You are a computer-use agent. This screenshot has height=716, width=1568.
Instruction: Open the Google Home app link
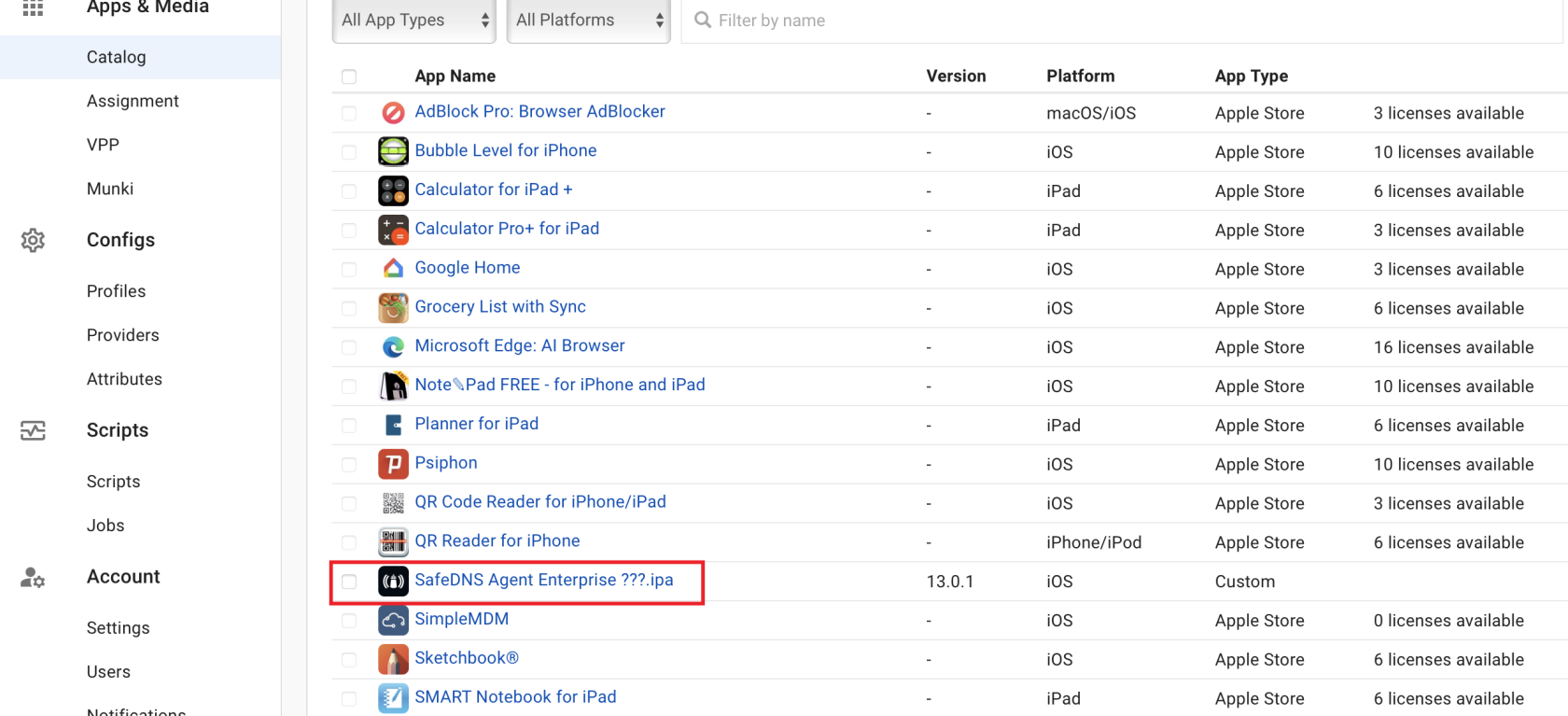coord(468,268)
